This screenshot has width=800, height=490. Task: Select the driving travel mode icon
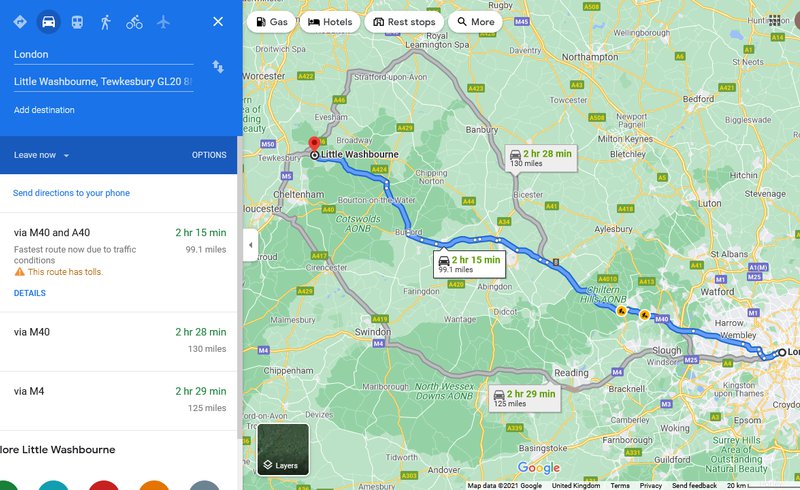point(48,22)
